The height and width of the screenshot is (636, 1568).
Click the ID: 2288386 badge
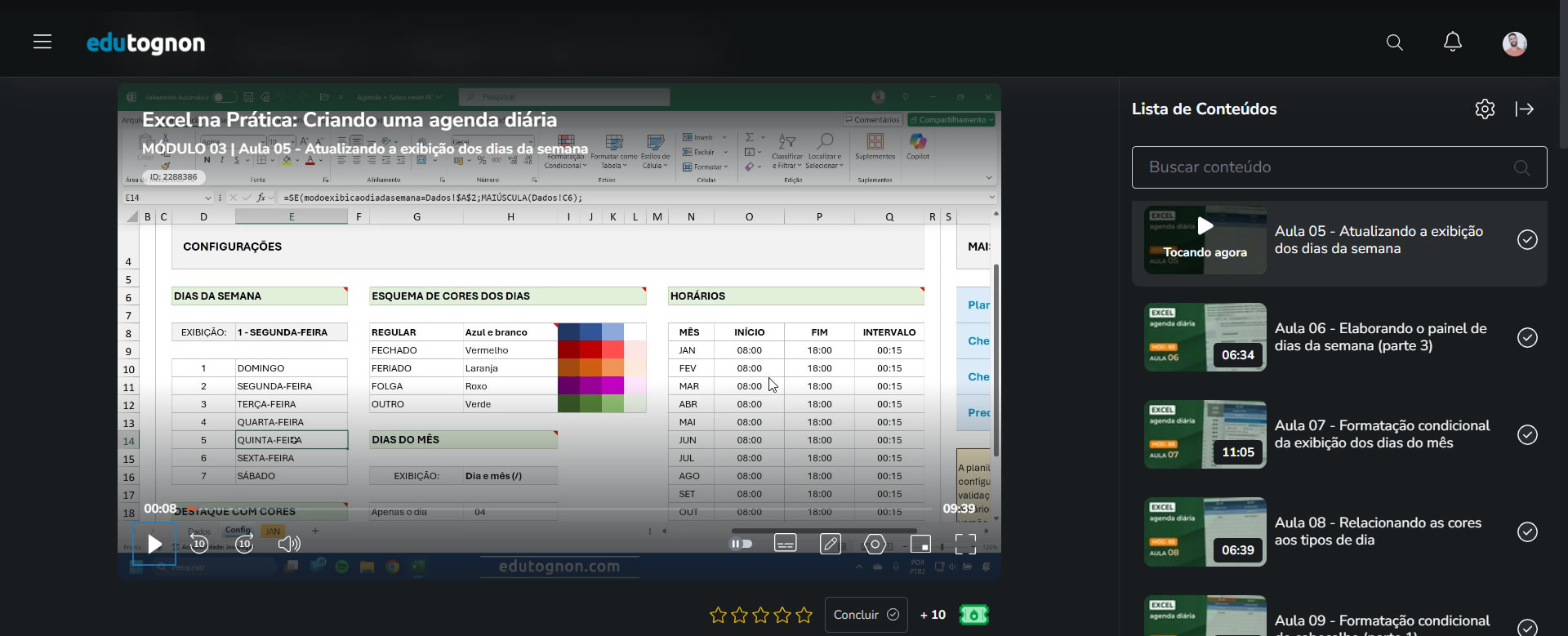pyautogui.click(x=173, y=177)
